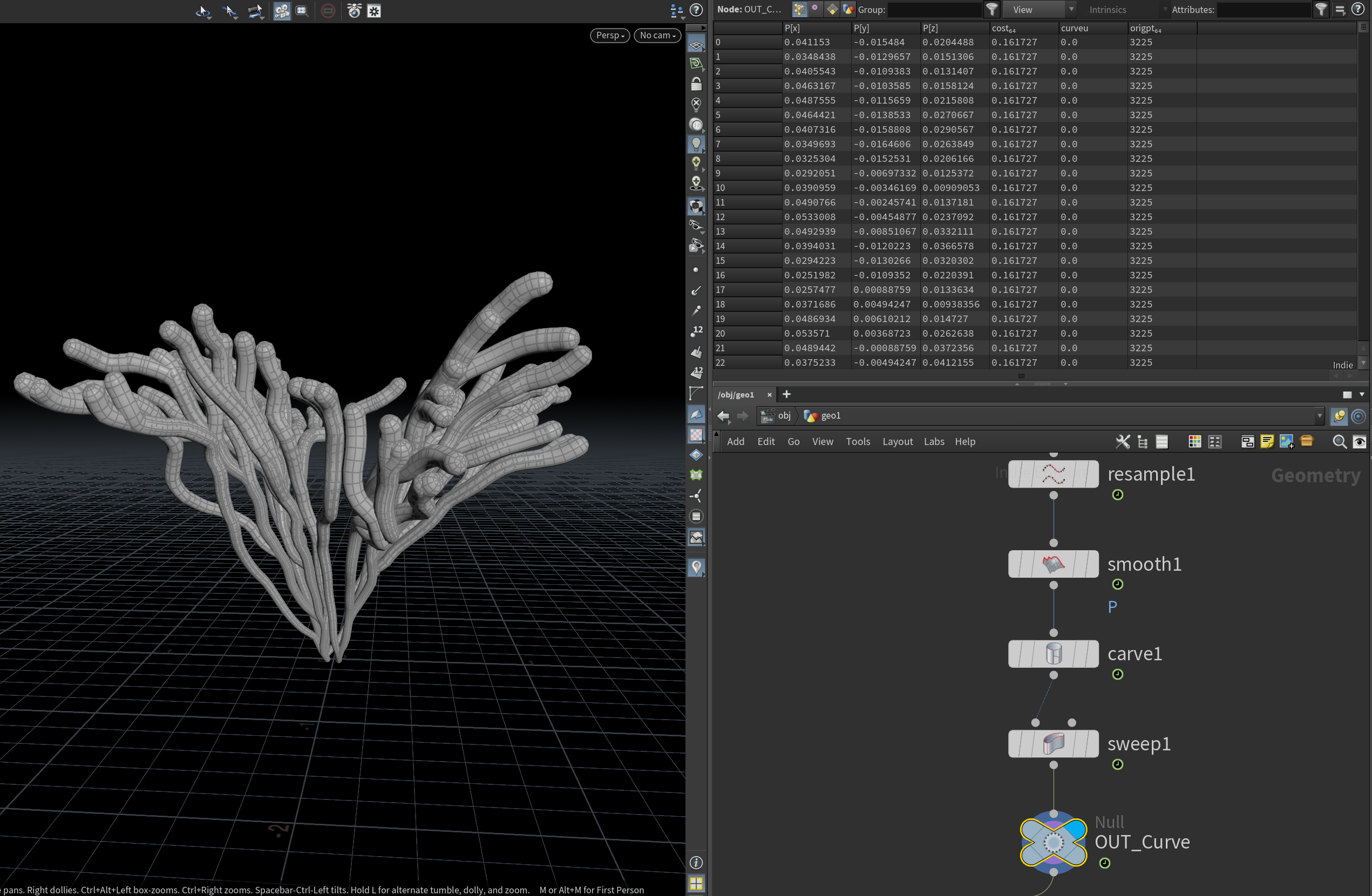Go forward in network navigation
1372x896 pixels.
743,415
